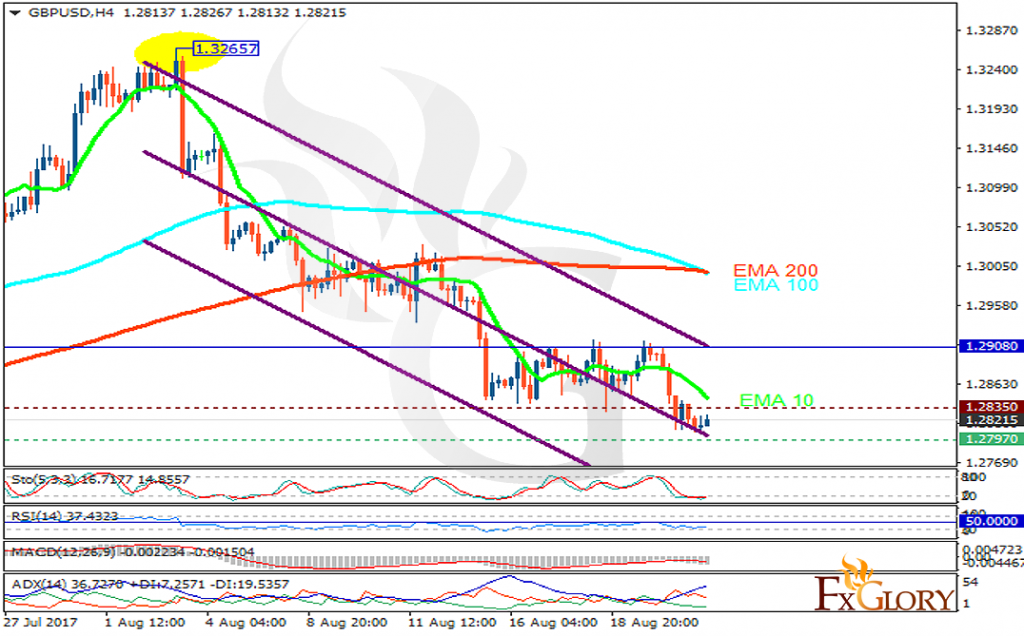
Task: Click the 8 Aug 20:00 time label
Action: pyautogui.click(x=347, y=622)
